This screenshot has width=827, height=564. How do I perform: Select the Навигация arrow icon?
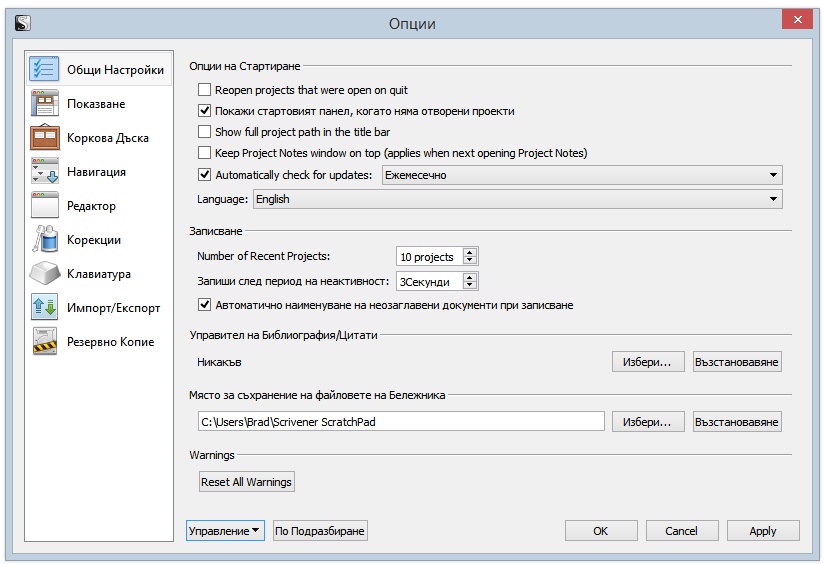[x=46, y=172]
